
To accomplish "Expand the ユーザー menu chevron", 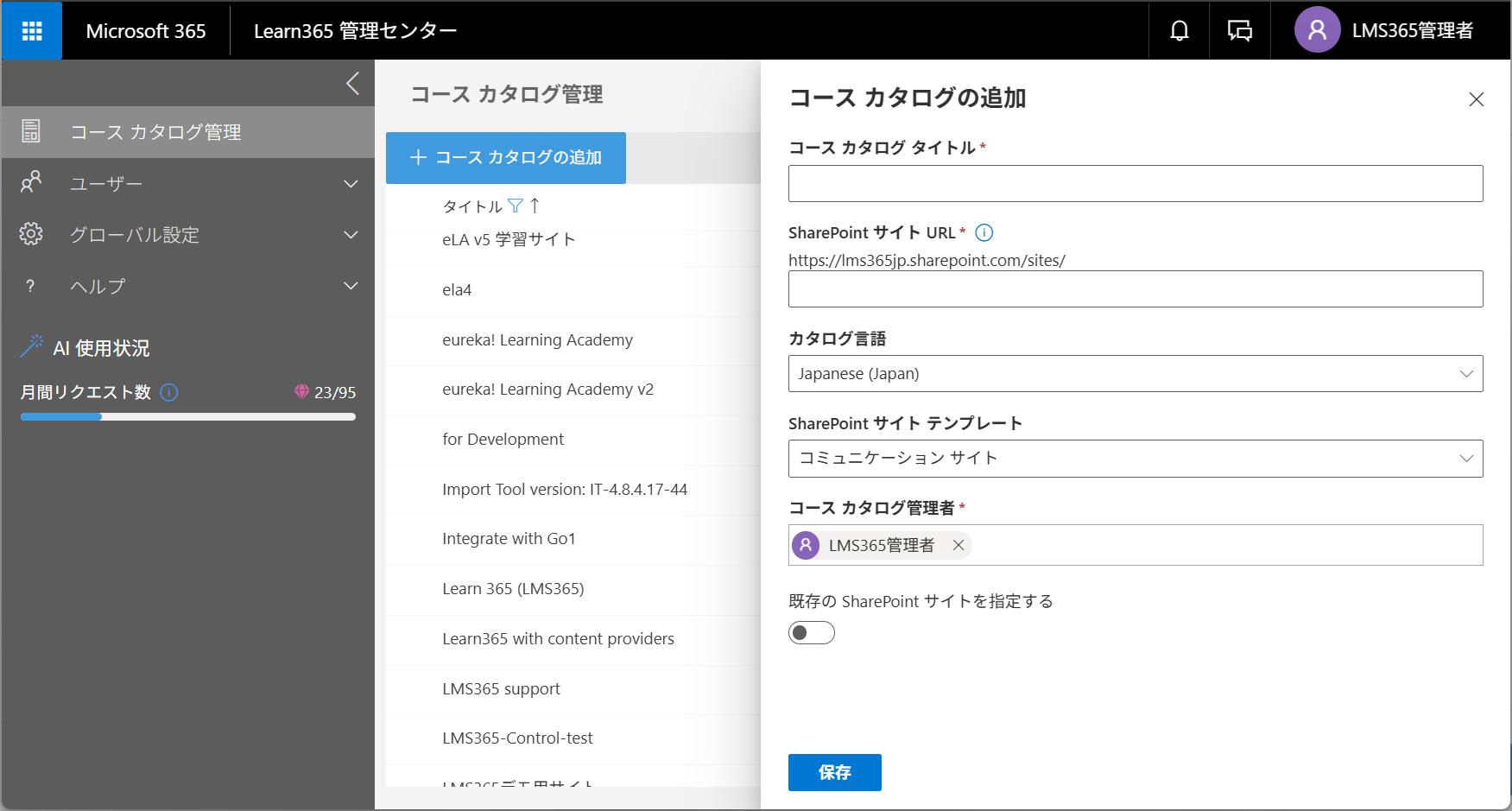I will tap(351, 183).
